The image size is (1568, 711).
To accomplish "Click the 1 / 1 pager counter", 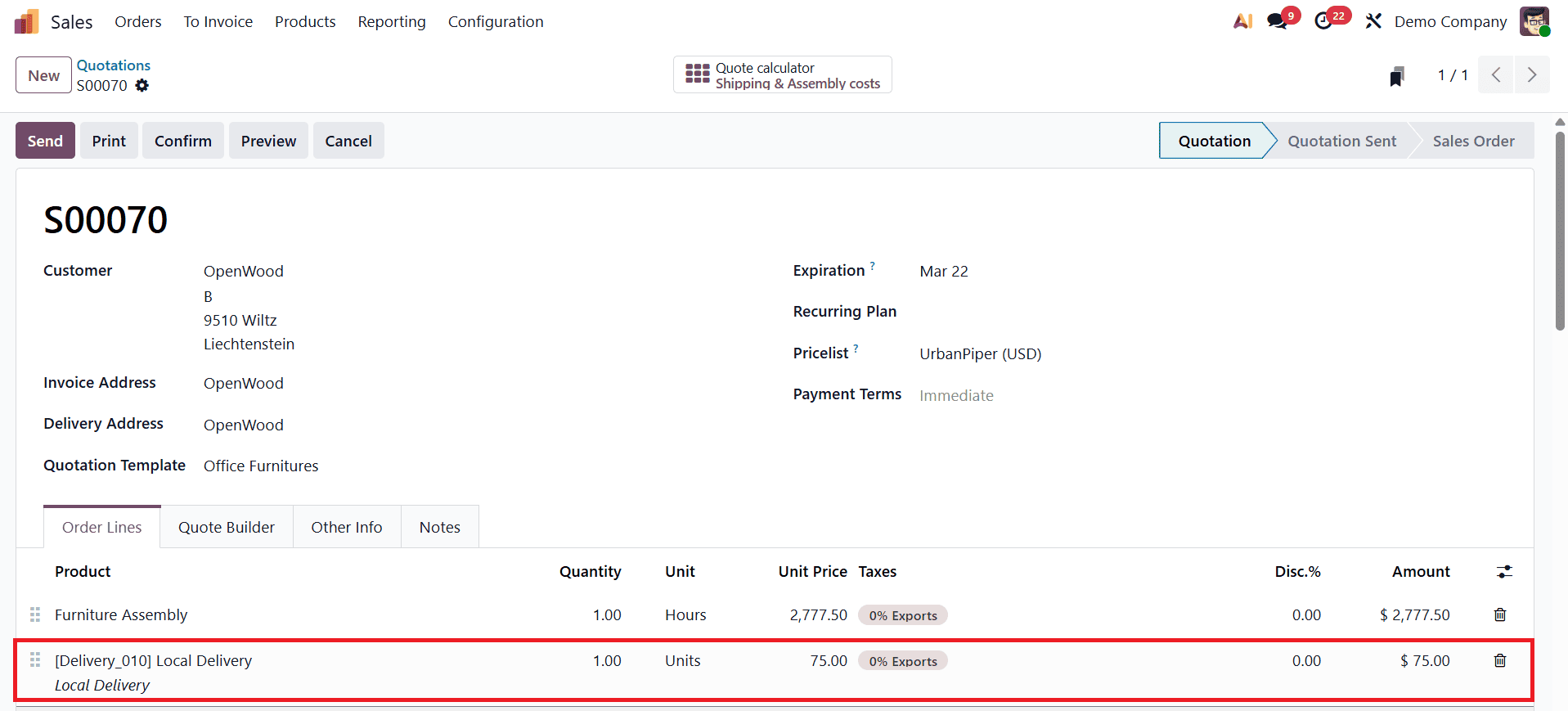I will point(1453,75).
